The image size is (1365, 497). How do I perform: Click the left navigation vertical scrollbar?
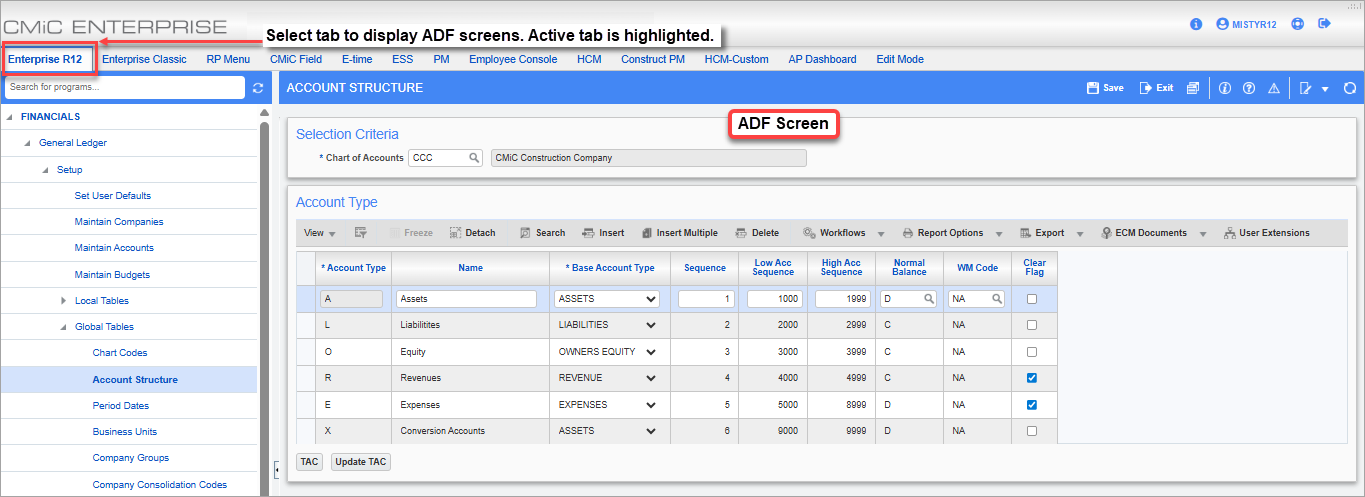(265, 300)
